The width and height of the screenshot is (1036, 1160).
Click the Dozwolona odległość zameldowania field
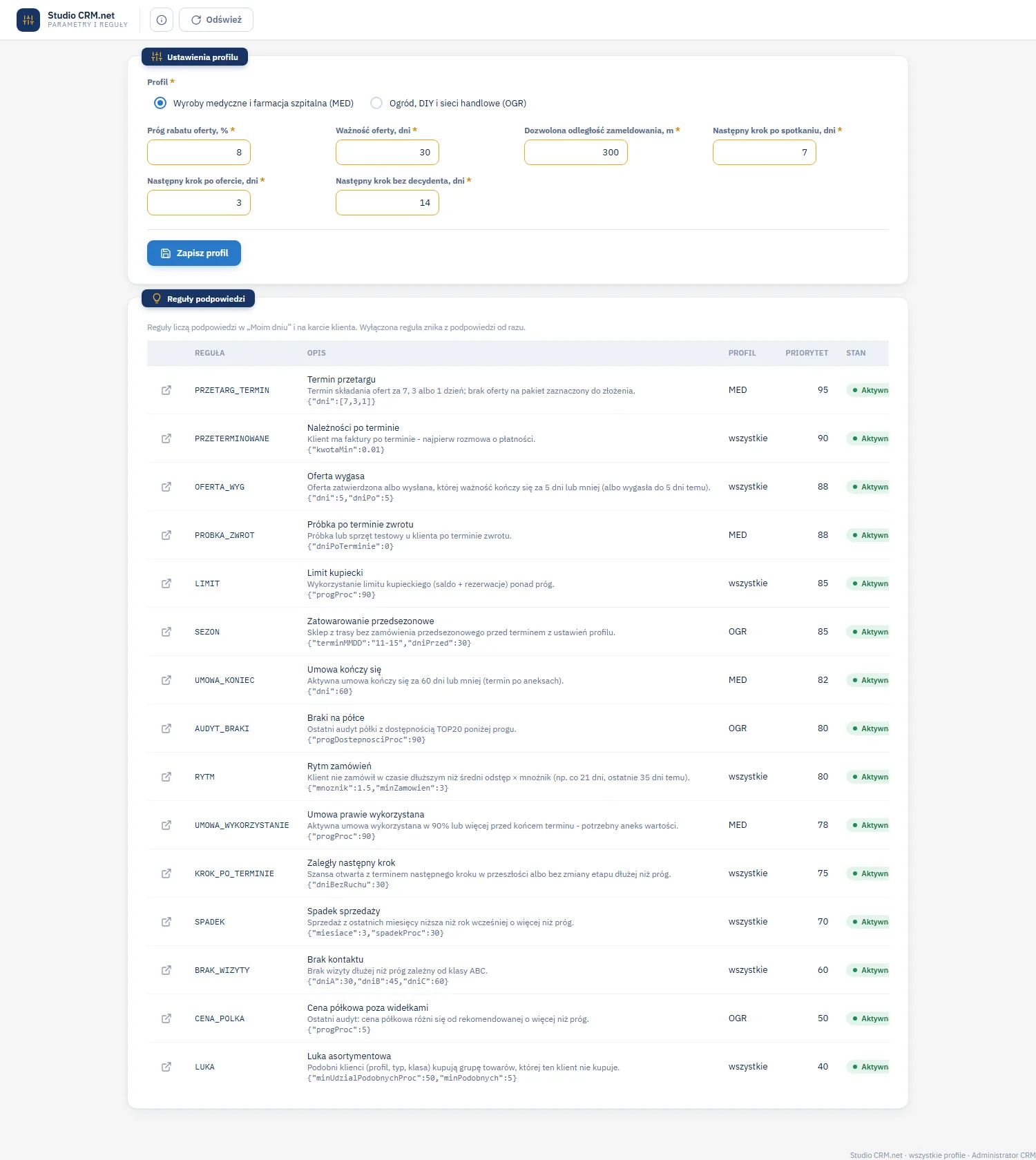pos(576,153)
